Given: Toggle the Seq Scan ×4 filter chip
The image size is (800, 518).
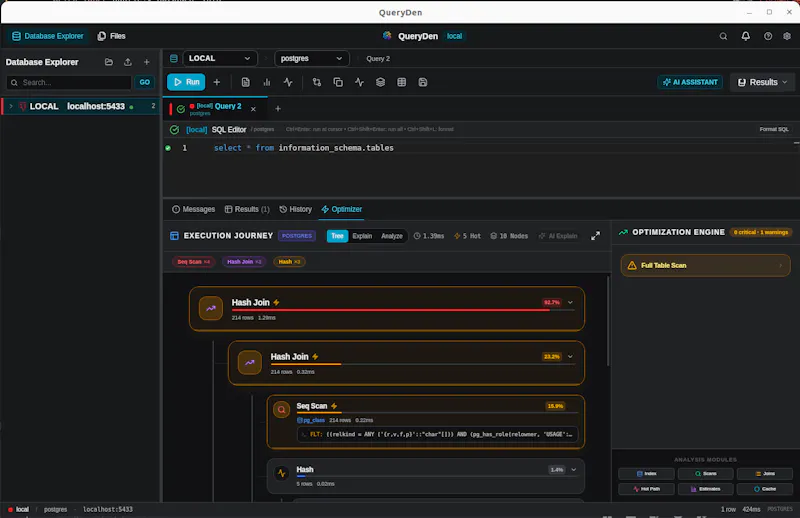Looking at the screenshot, I should 193,262.
